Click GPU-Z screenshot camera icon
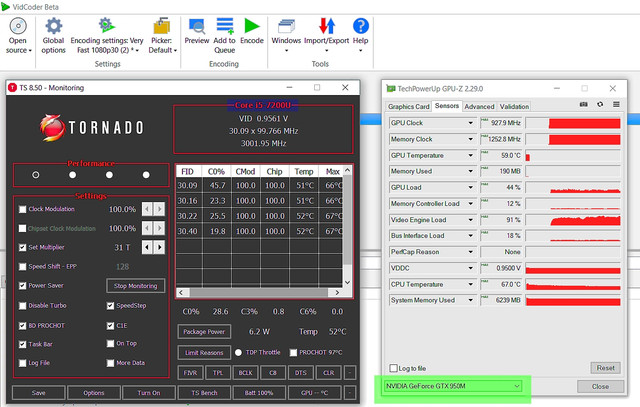The height and width of the screenshot is (407, 640). click(x=584, y=105)
